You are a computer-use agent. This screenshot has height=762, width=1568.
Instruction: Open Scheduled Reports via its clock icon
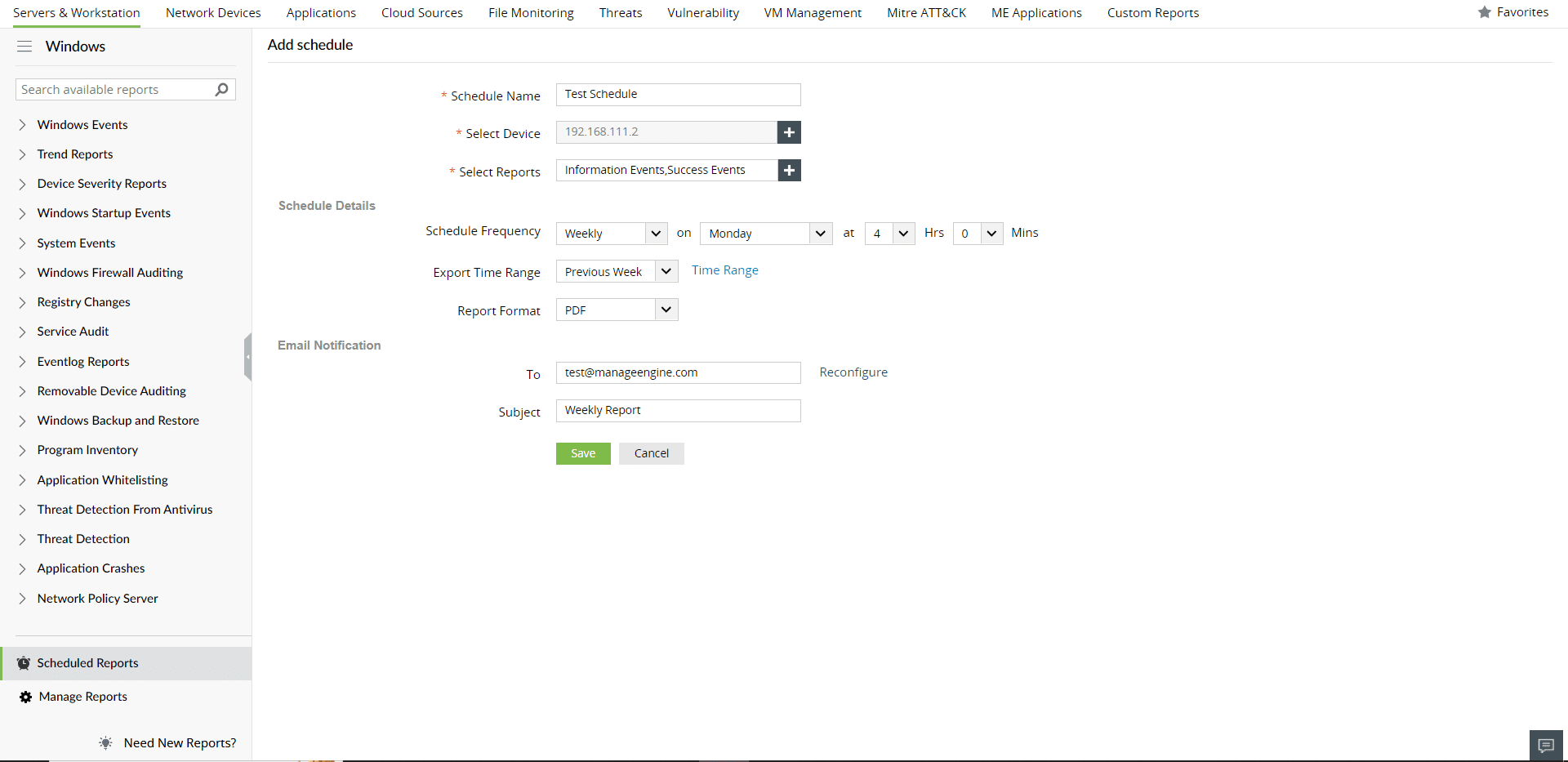pos(24,663)
